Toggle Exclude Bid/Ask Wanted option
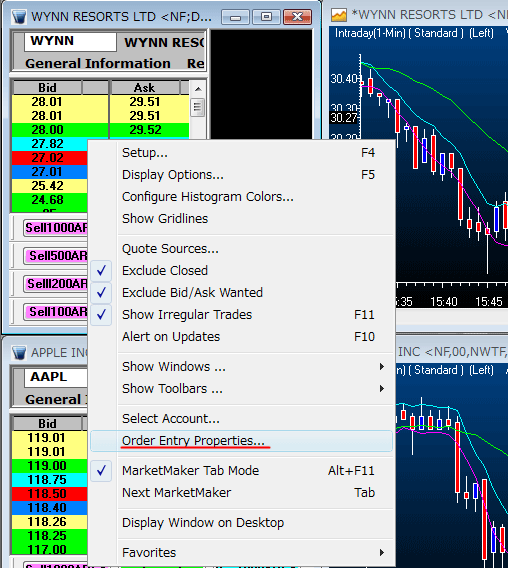 click(x=241, y=293)
